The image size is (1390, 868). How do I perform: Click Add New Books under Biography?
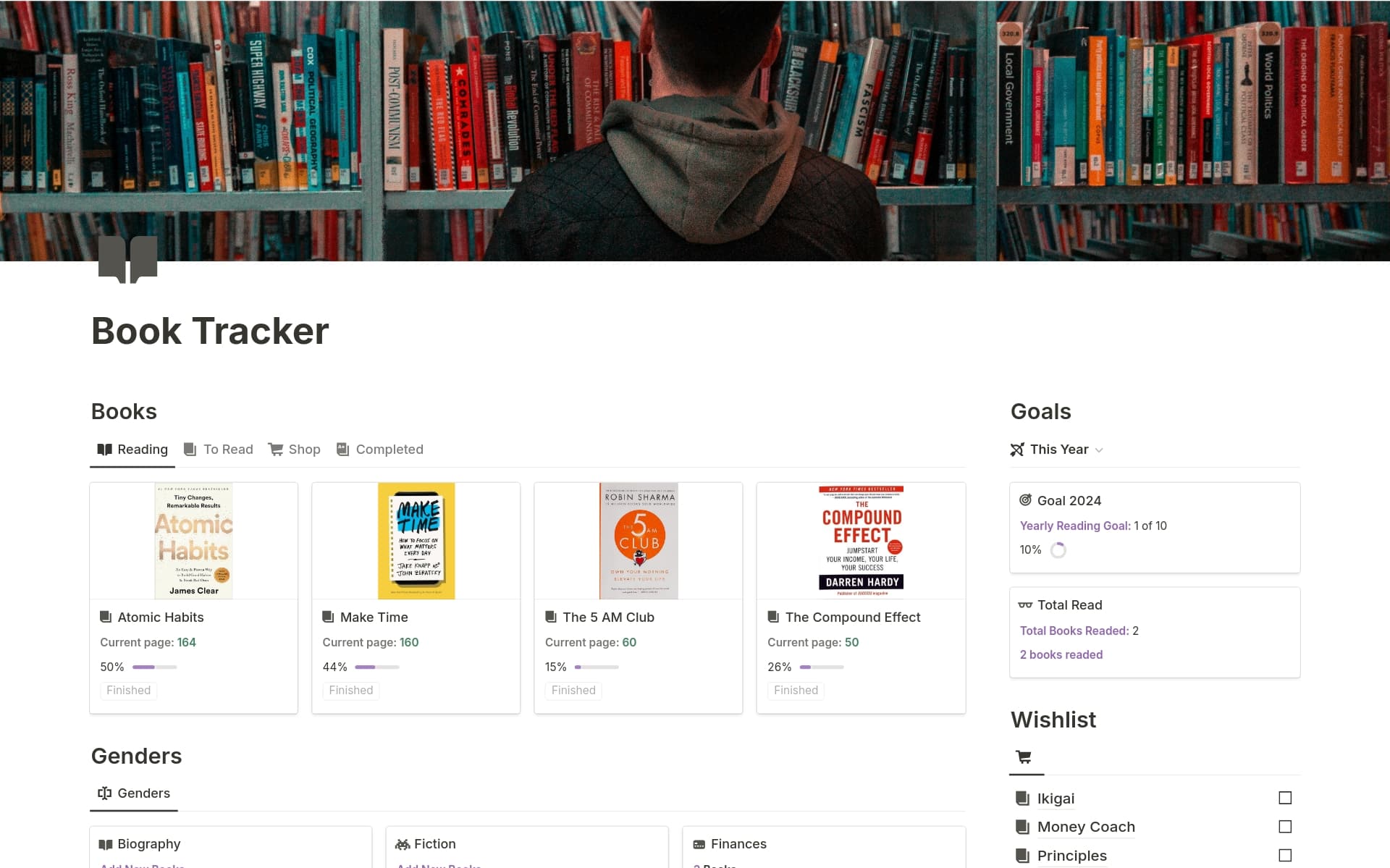click(142, 866)
